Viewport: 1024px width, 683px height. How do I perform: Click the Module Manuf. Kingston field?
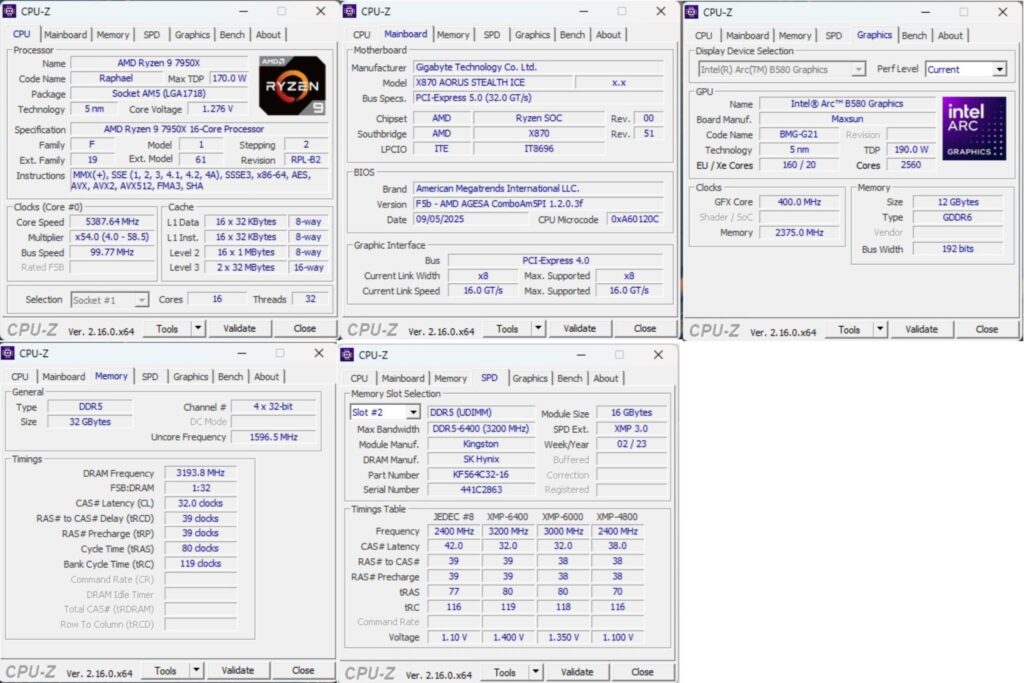481,444
